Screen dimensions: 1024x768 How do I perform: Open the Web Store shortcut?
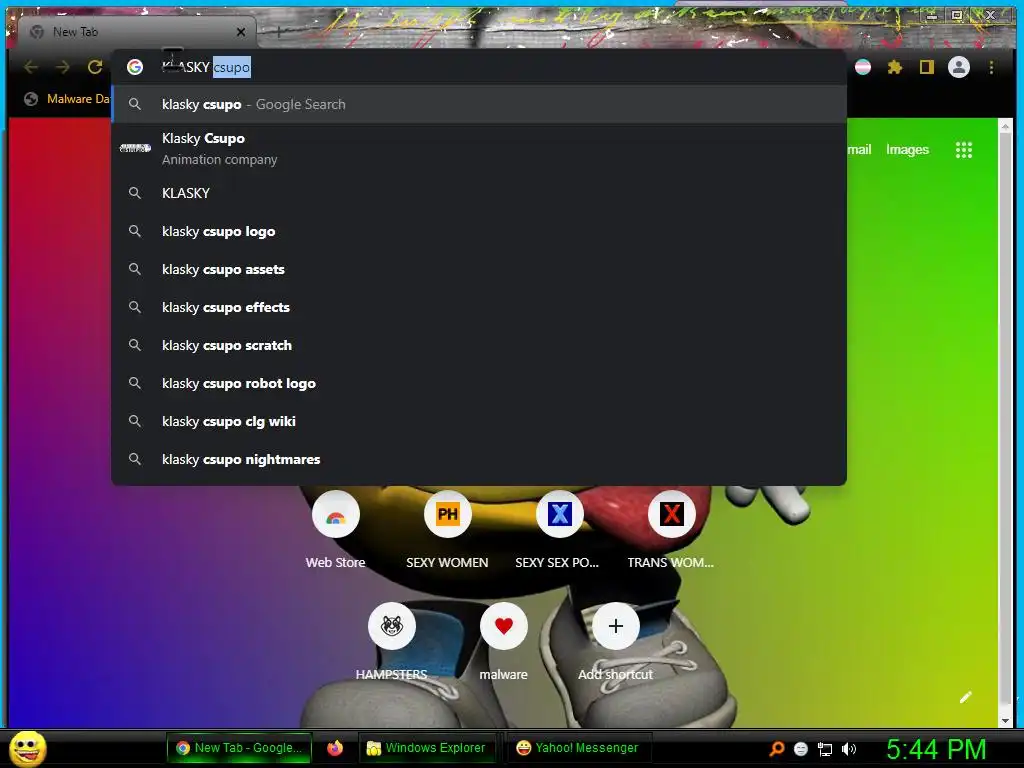336,515
